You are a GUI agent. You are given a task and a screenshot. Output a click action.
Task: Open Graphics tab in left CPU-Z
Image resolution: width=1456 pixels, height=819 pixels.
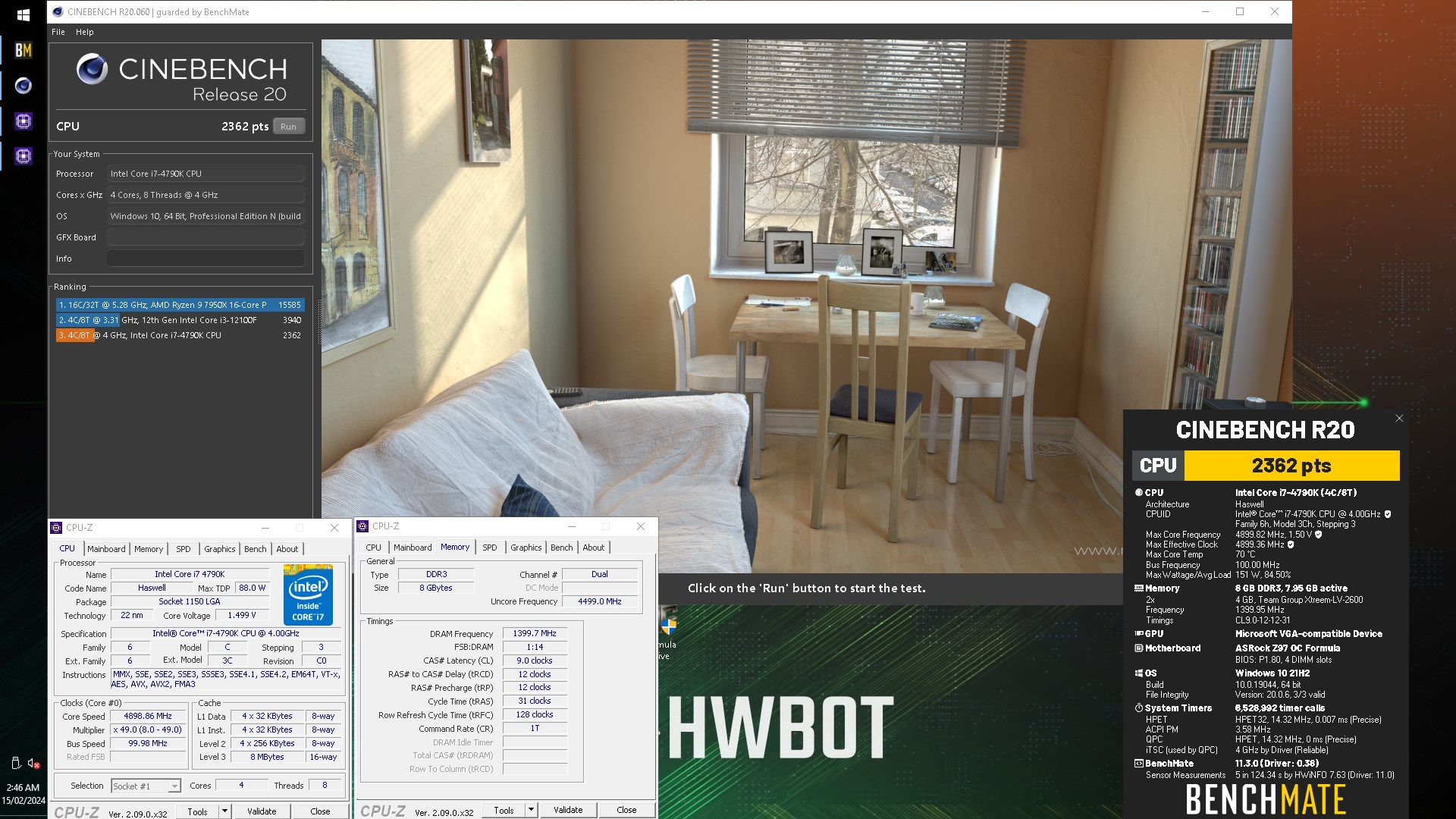(220, 549)
